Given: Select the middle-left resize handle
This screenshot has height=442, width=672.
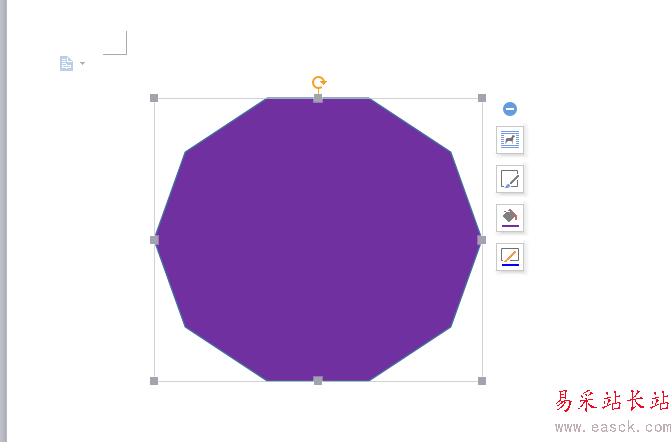Looking at the screenshot, I should 154,240.
